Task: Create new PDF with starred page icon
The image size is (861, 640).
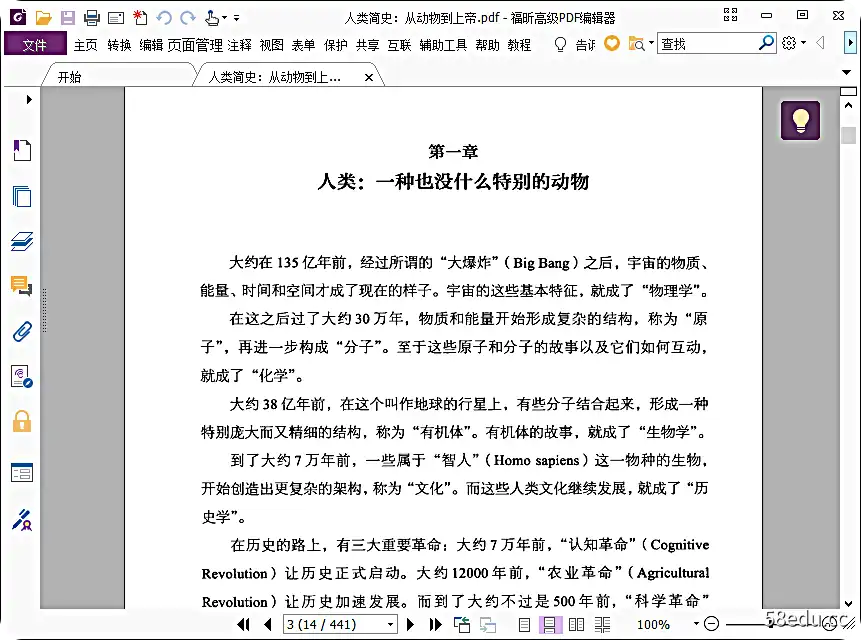Action: 141,18
